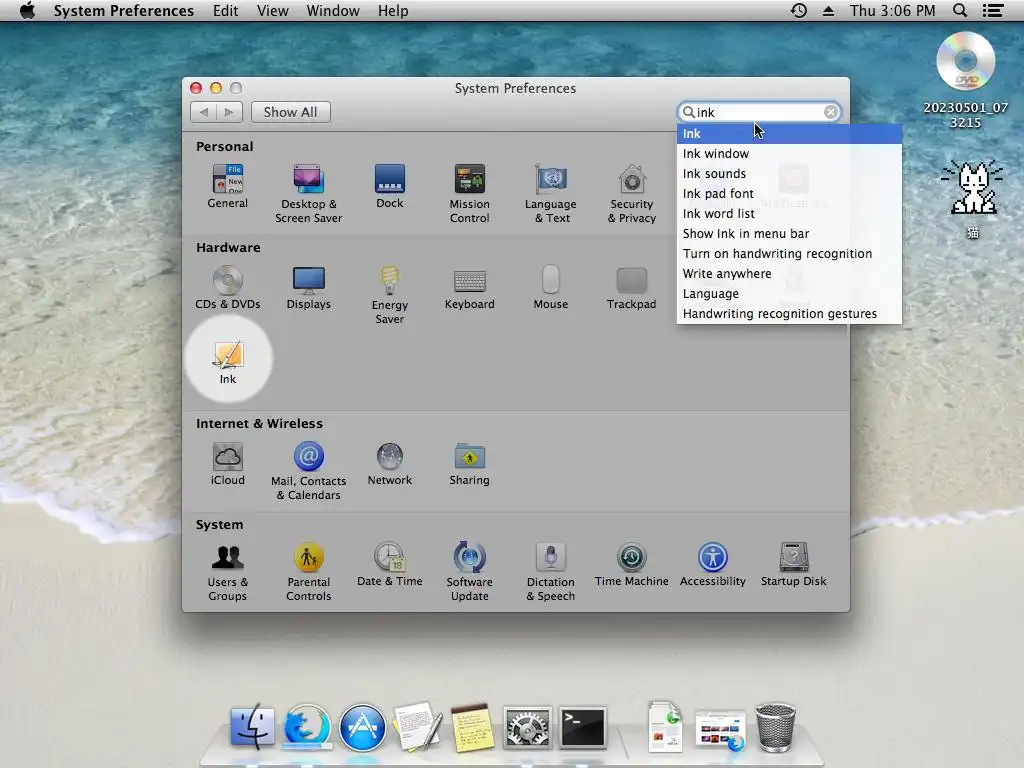Screen dimensions: 1024x768
Task: Open Date & Time preferences
Action: 389,564
